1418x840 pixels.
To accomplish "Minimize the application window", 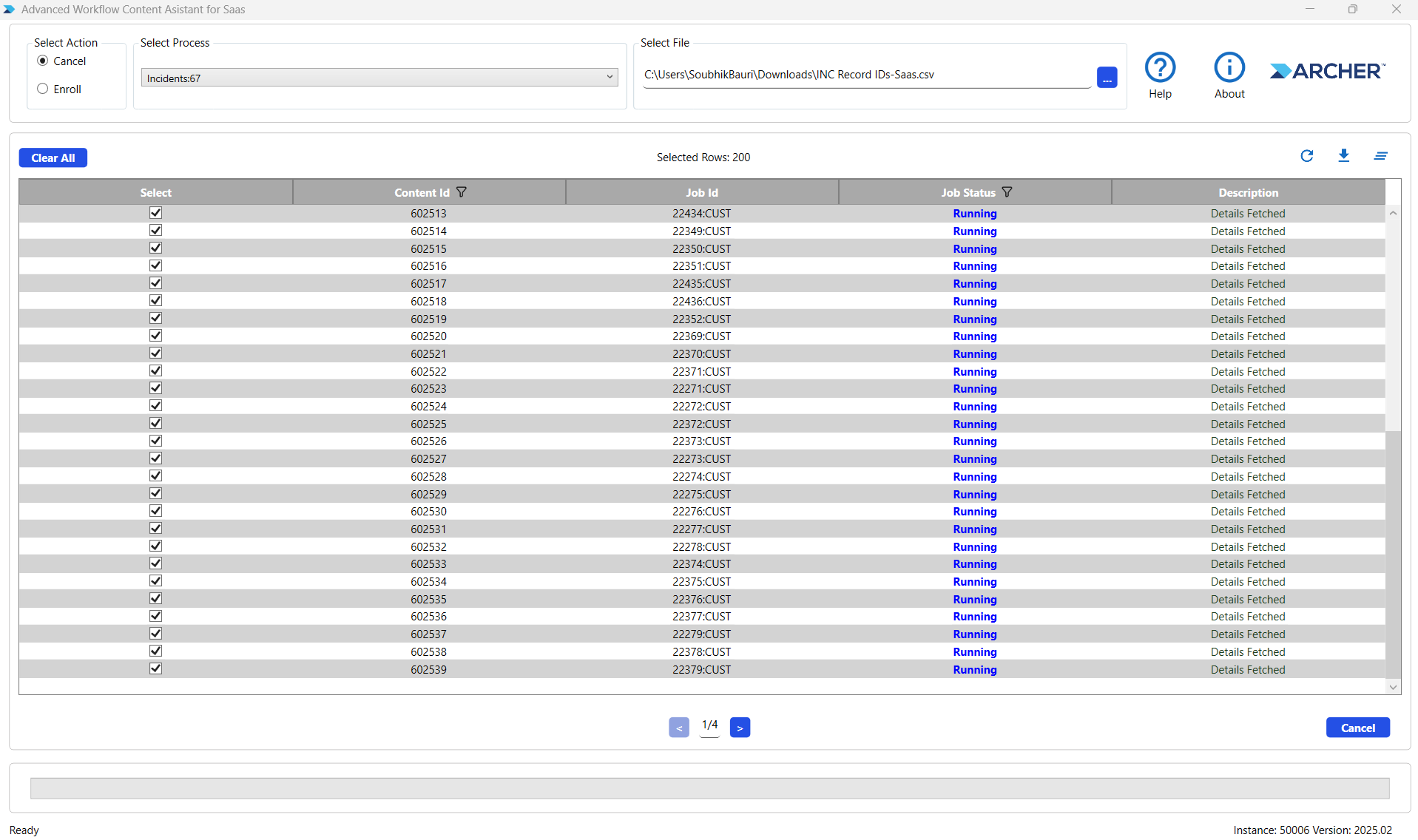I will pyautogui.click(x=1309, y=9).
